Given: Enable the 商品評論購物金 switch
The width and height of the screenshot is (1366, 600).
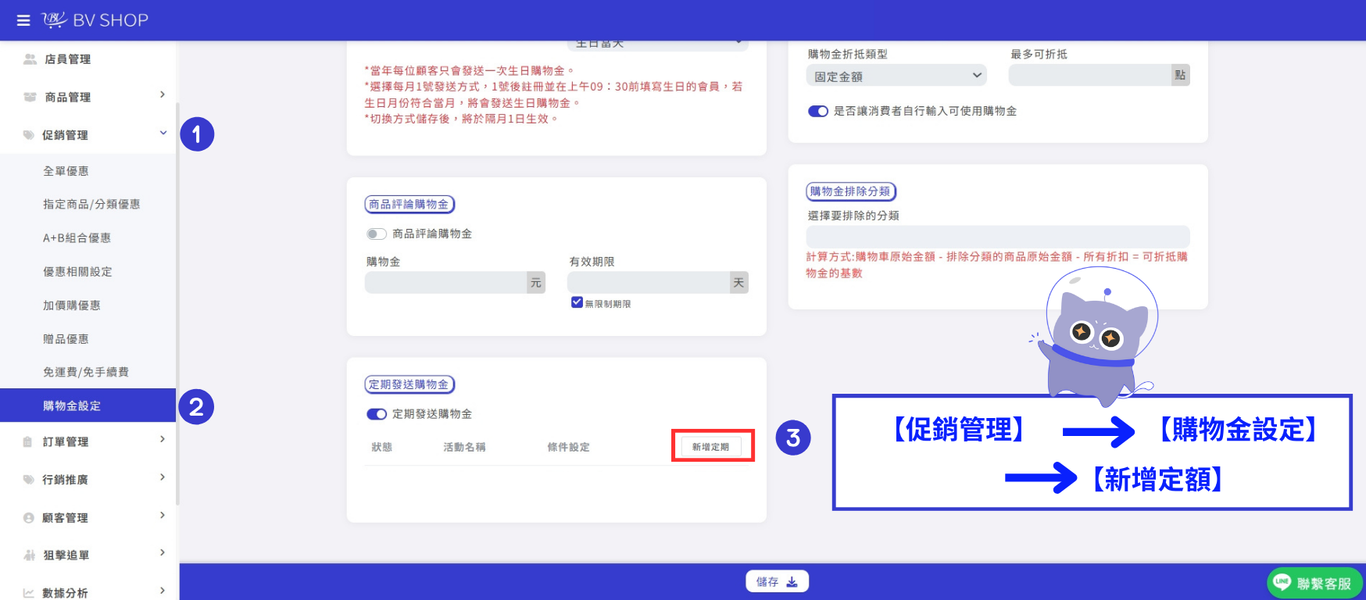Looking at the screenshot, I should tap(376, 234).
